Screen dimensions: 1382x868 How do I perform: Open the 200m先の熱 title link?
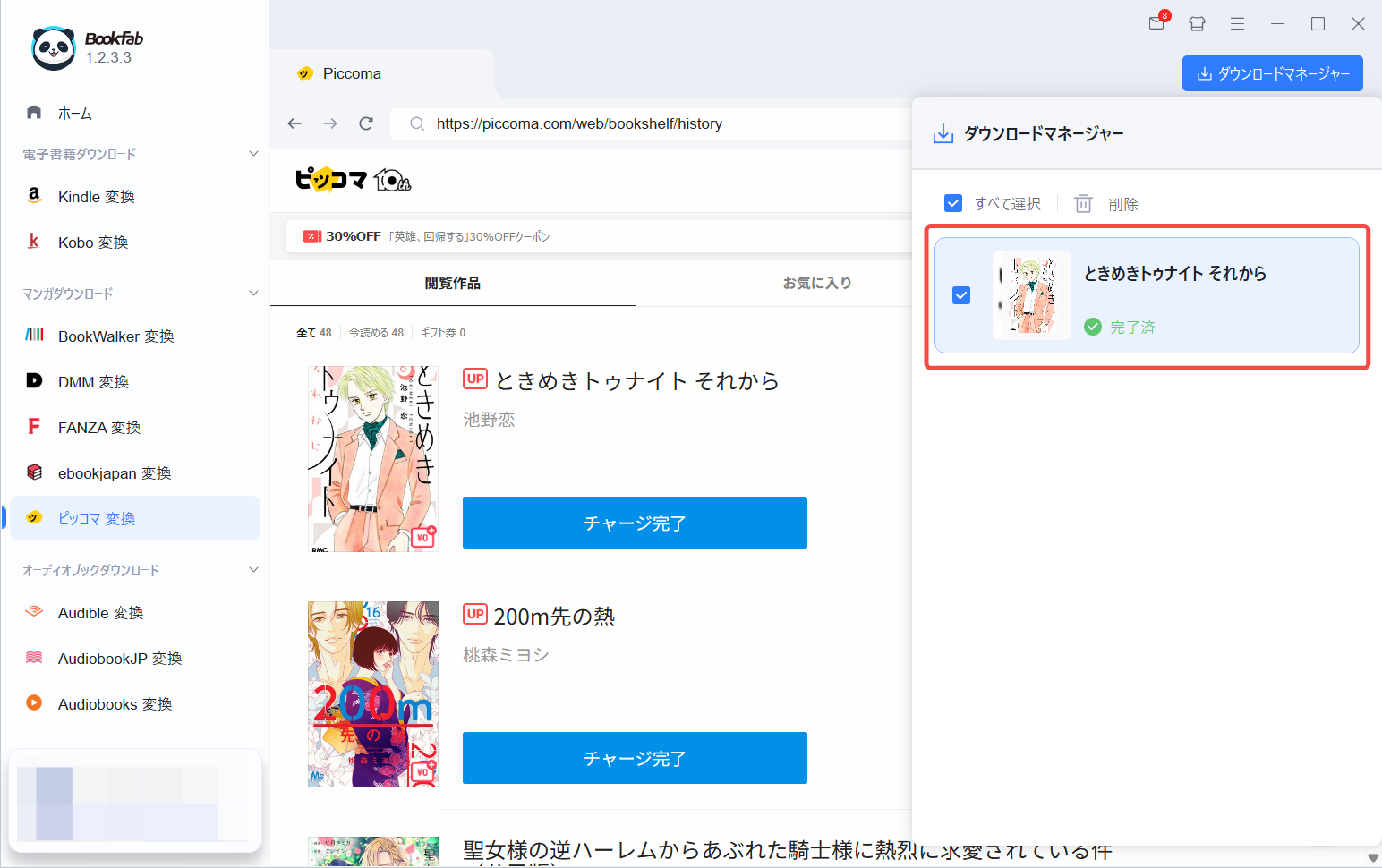[x=554, y=617]
